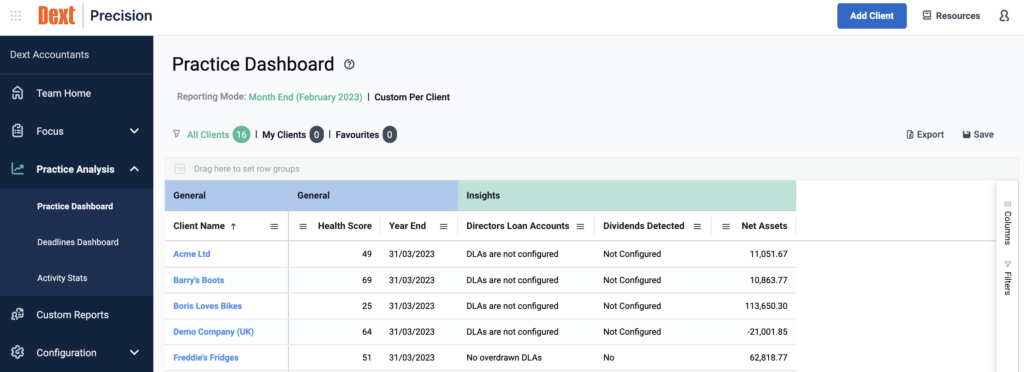Switch to the Favourites filter
The image size is (1024, 372).
click(x=357, y=135)
